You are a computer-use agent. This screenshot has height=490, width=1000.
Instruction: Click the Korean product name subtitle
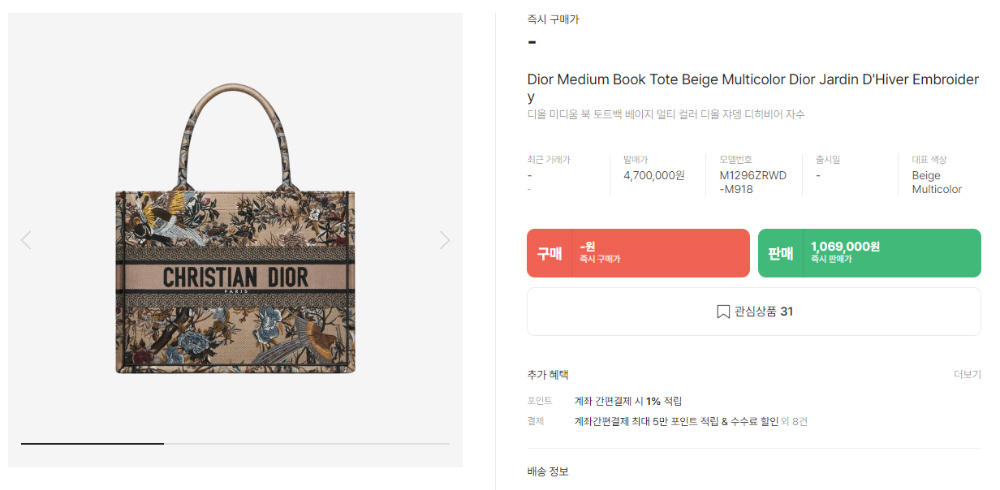[666, 115]
